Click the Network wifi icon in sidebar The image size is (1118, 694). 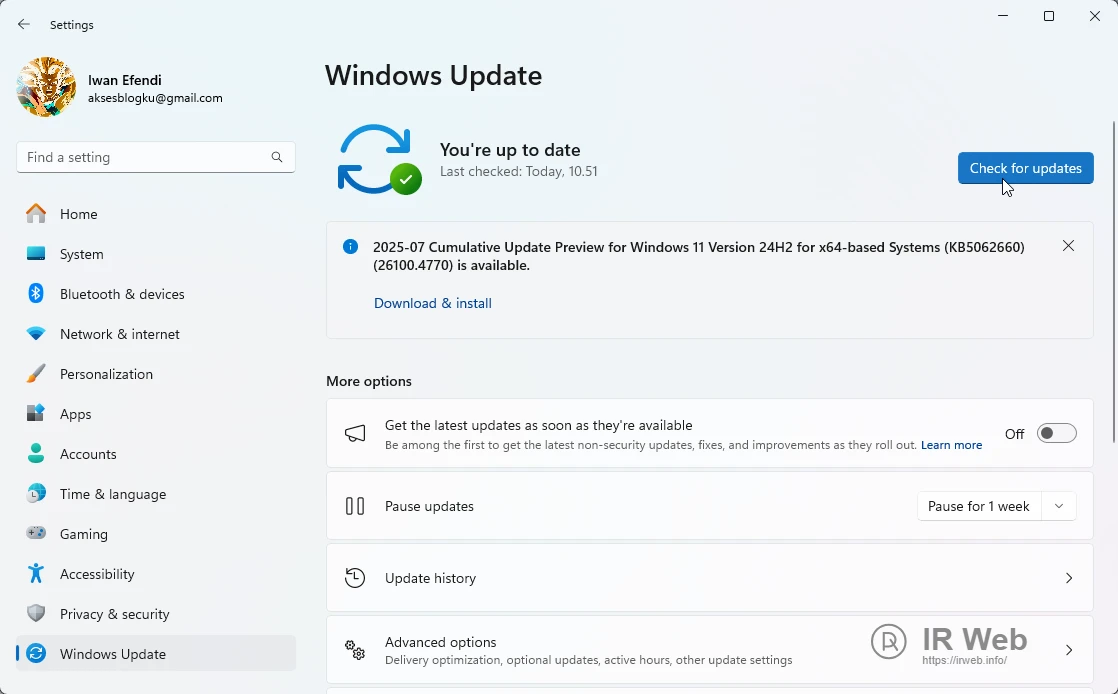(x=36, y=333)
